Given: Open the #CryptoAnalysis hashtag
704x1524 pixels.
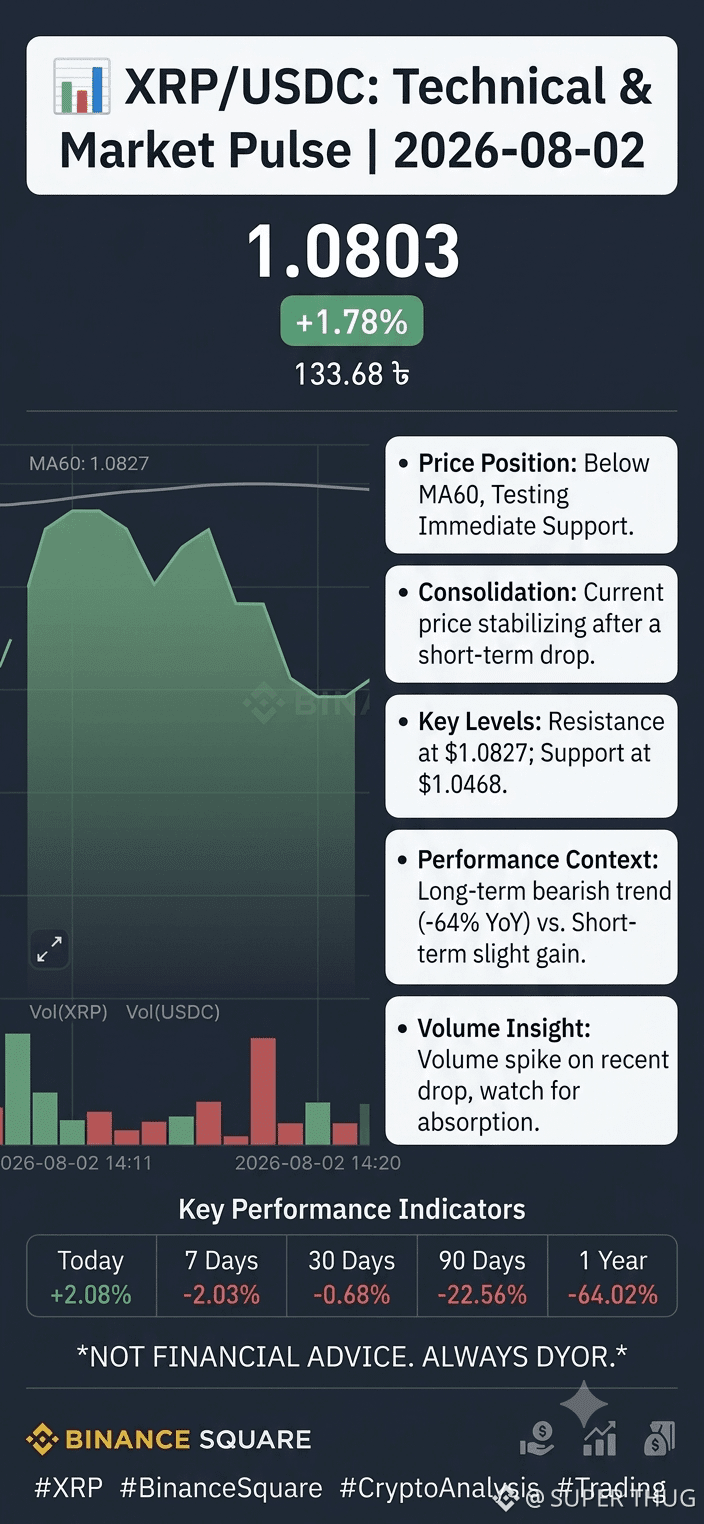Looking at the screenshot, I should 440,1488.
